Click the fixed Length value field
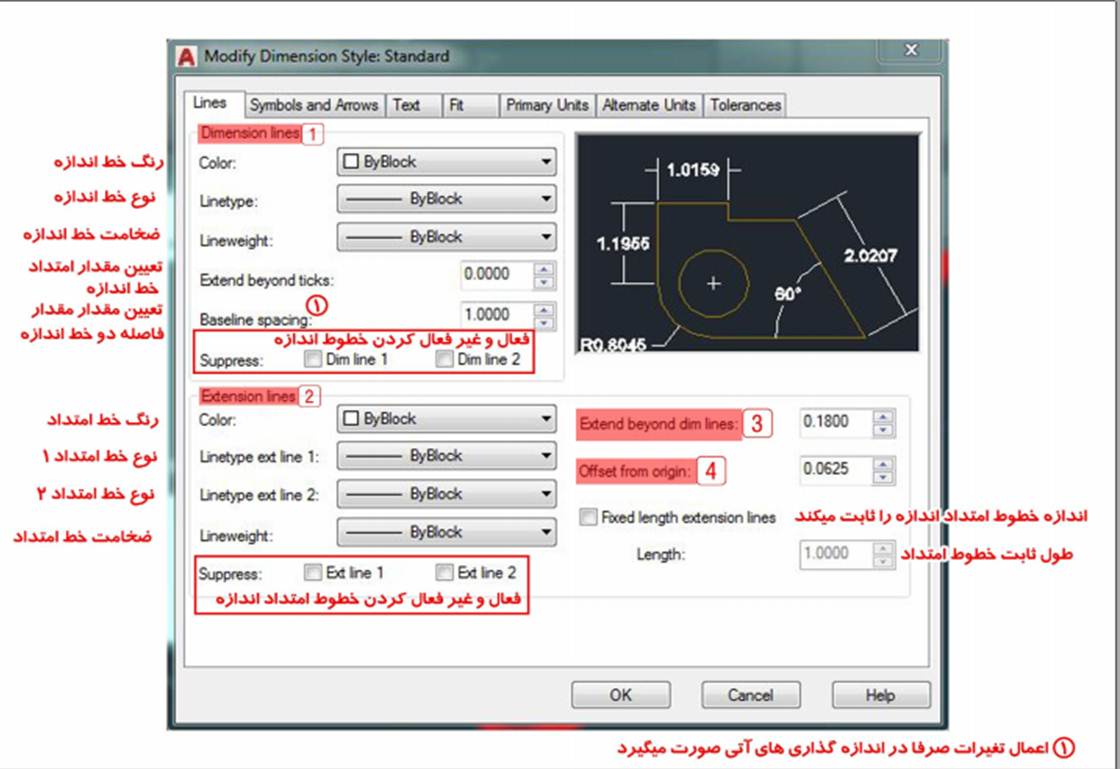The height and width of the screenshot is (769, 1120). coord(836,554)
